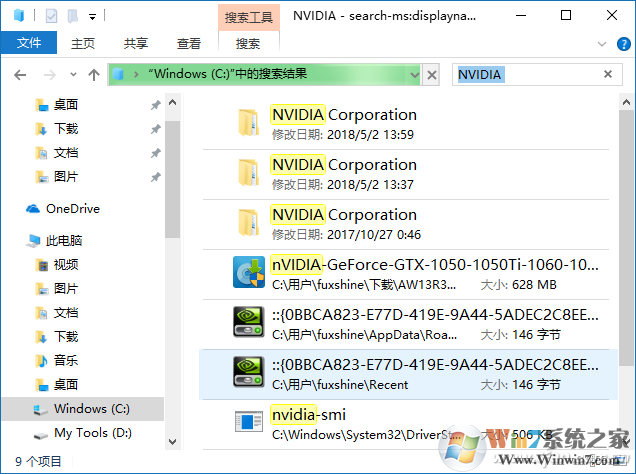Switch to the 查看 ribbon tab
Viewport: 636px width, 474px height.
pos(189,43)
